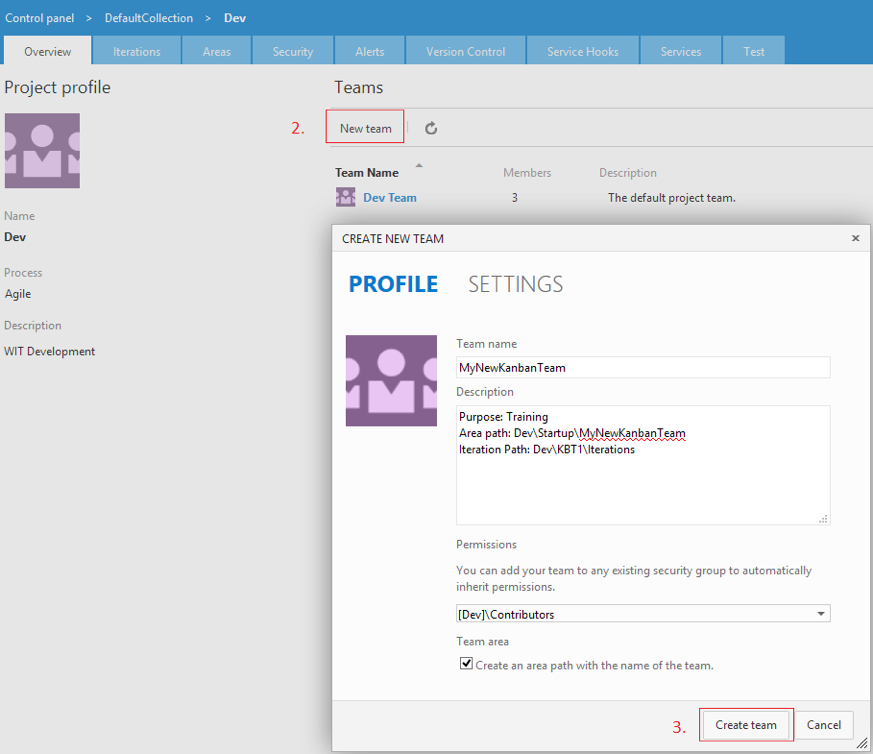Click the New team button
873x754 pixels.
(x=365, y=128)
